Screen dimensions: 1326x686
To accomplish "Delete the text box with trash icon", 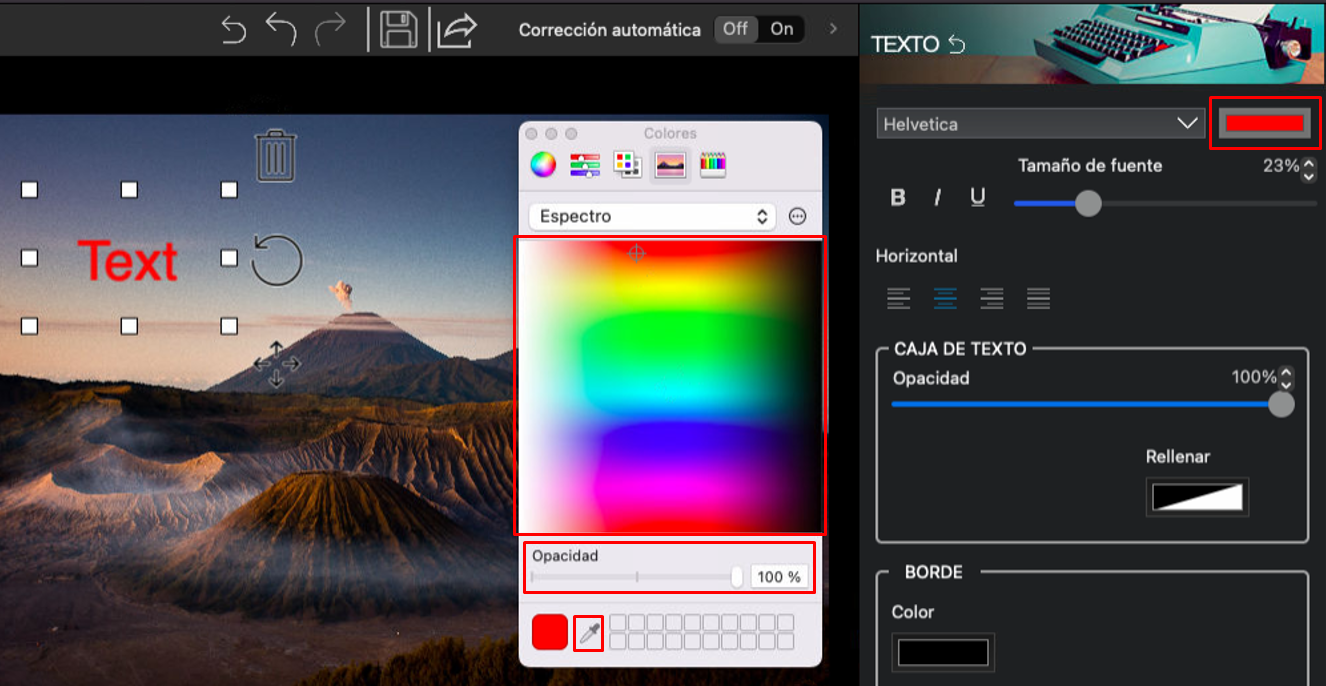I will click(x=276, y=156).
